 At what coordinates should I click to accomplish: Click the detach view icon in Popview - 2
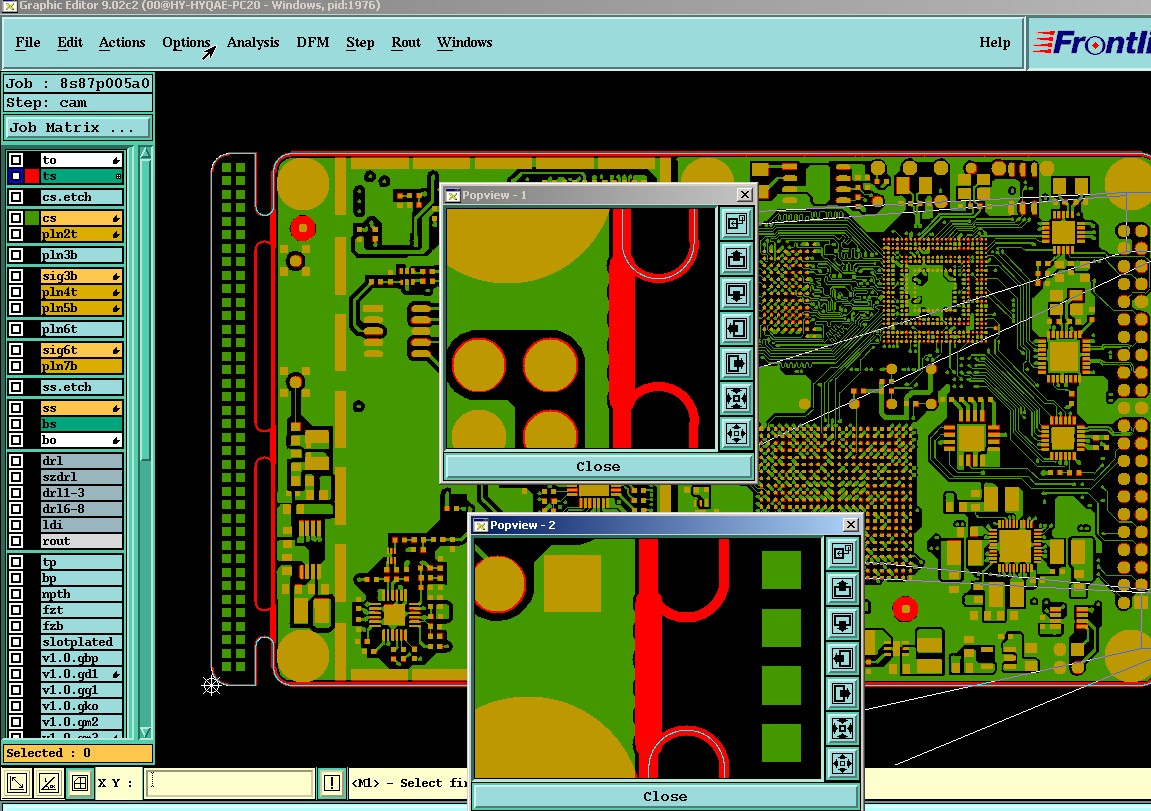842,553
